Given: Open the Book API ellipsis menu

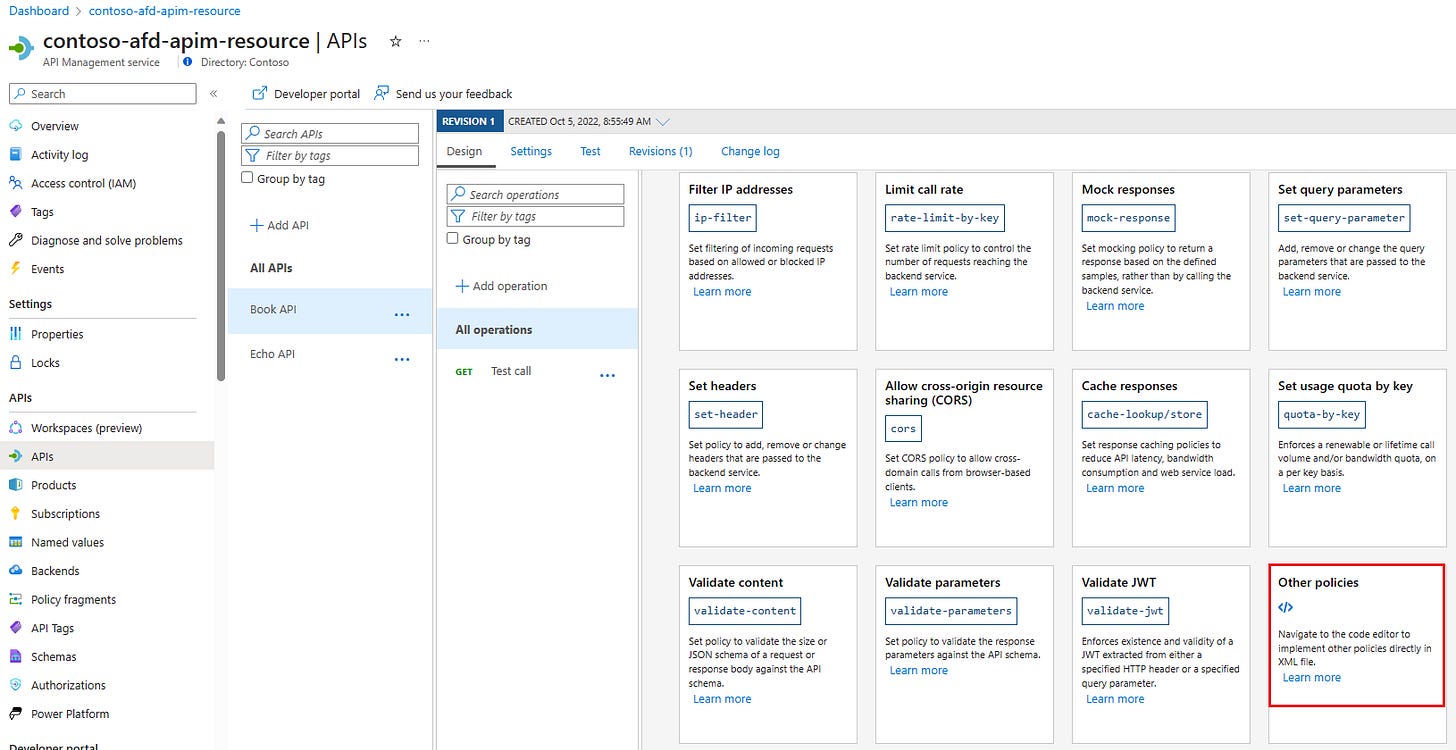Looking at the screenshot, I should (402, 314).
